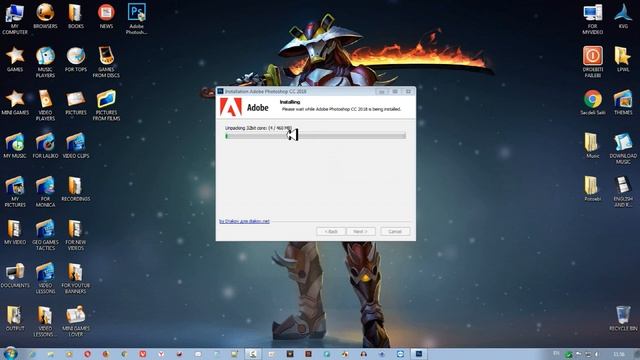Click the taskbar clock
Screen dimensions: 640x360
(x=619, y=354)
